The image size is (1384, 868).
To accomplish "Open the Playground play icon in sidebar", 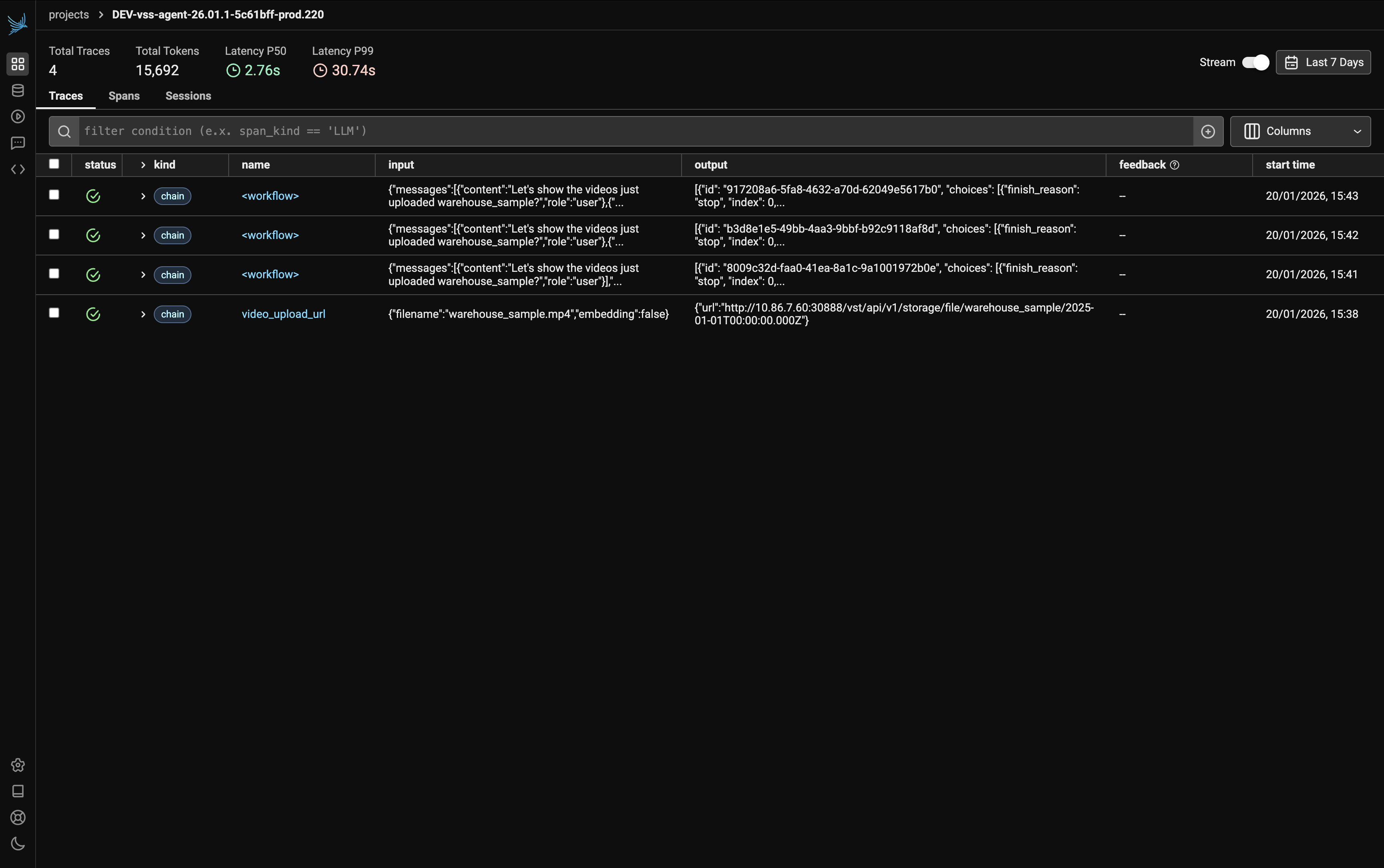I will coord(18,117).
